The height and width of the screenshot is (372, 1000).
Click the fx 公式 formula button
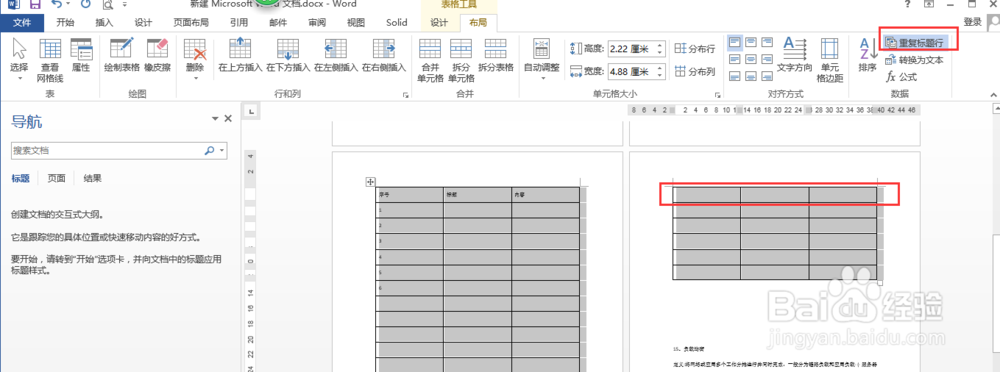902,77
